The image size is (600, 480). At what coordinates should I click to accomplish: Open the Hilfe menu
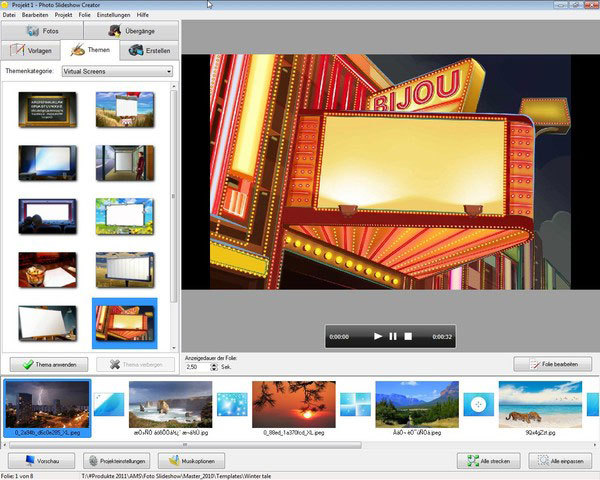[x=142, y=15]
